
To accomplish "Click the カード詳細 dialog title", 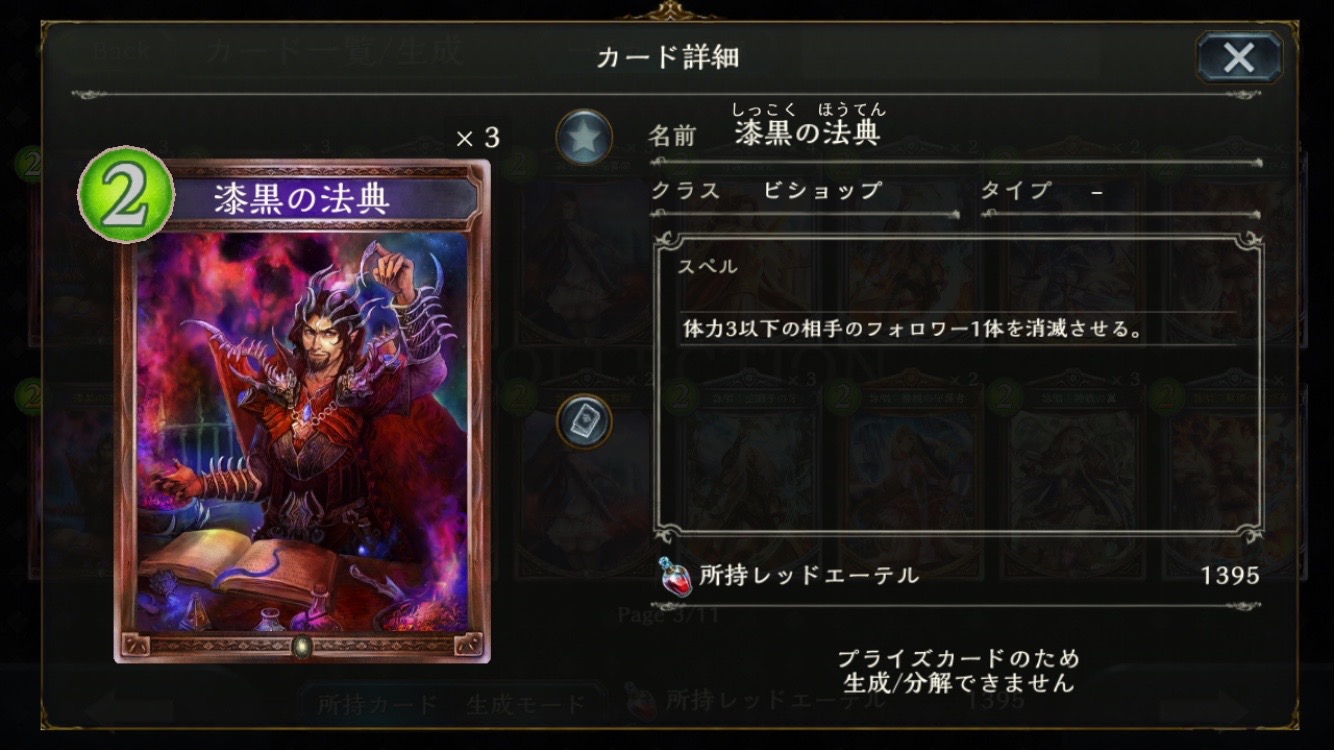I will 667,57.
